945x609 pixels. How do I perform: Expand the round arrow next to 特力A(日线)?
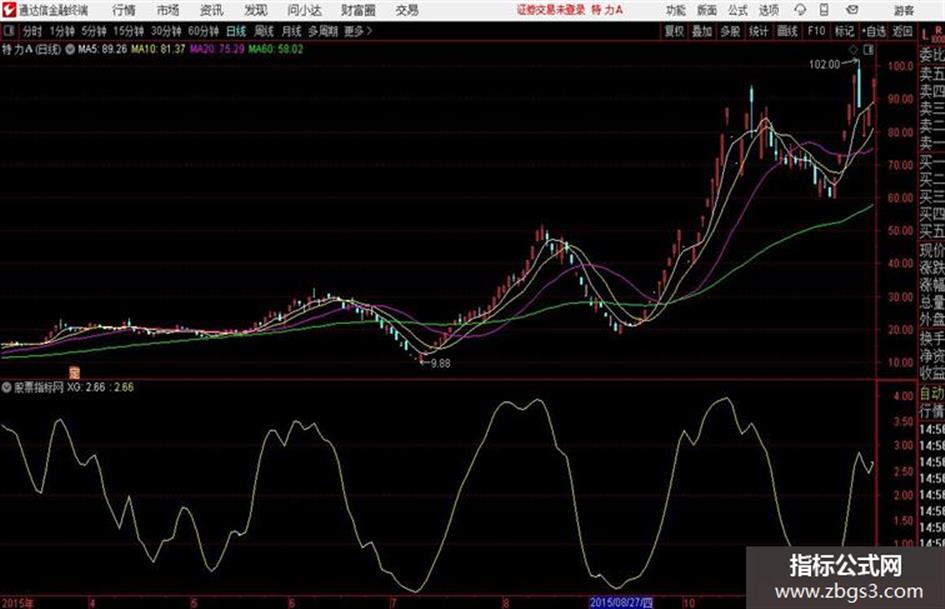[70, 49]
